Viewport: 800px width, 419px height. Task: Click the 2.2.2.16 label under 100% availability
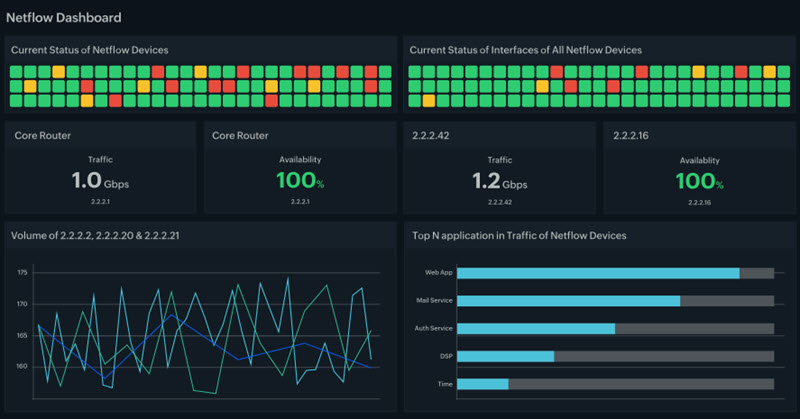tap(699, 203)
